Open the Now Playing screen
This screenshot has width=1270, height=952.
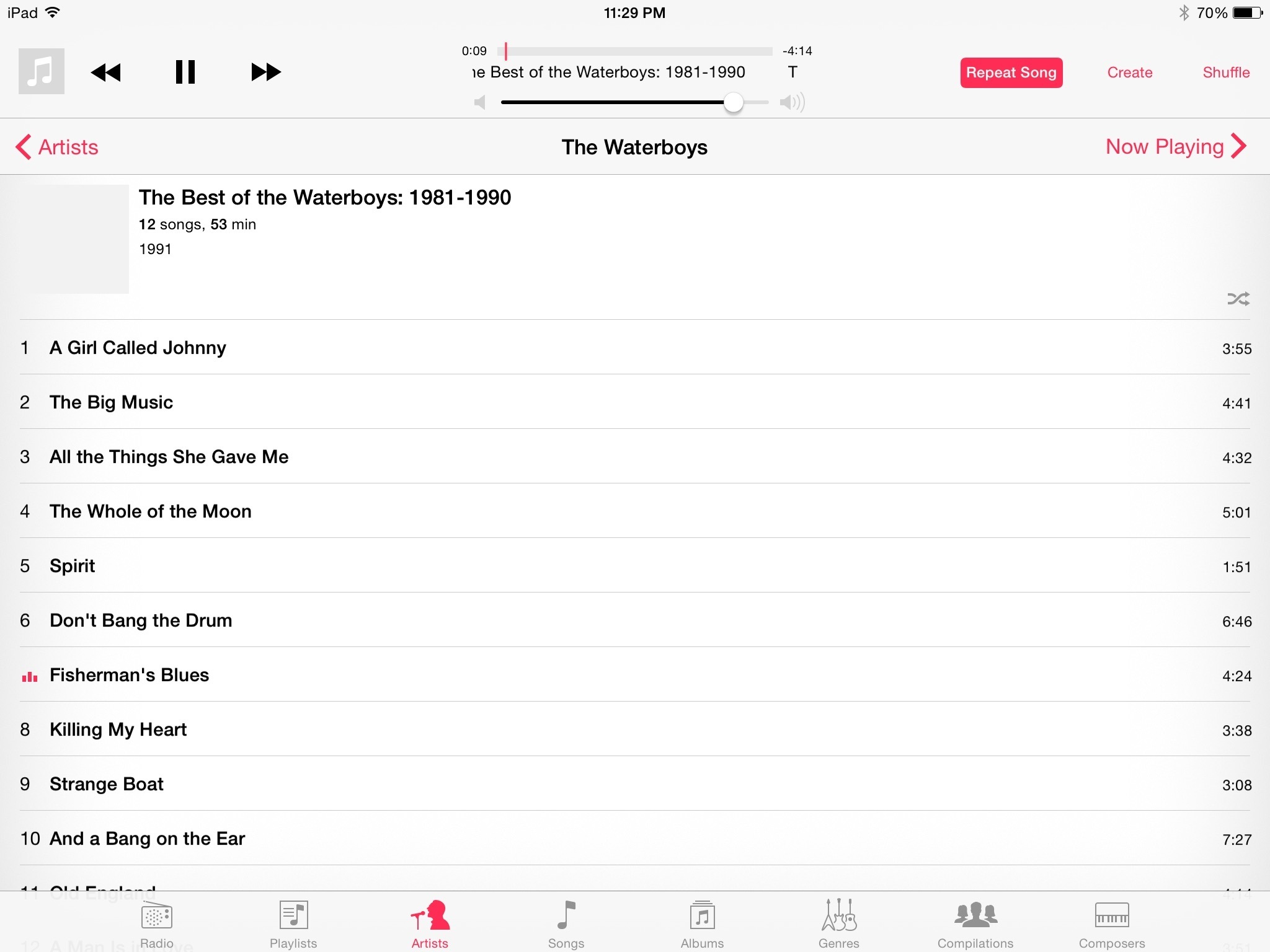coord(1176,147)
